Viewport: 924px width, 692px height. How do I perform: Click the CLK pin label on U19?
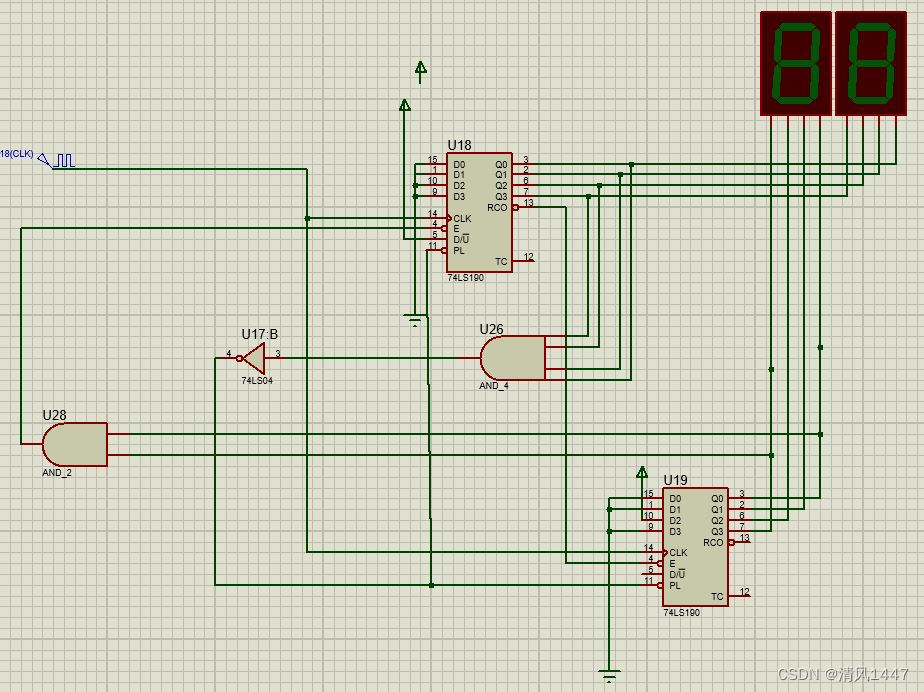[x=678, y=553]
